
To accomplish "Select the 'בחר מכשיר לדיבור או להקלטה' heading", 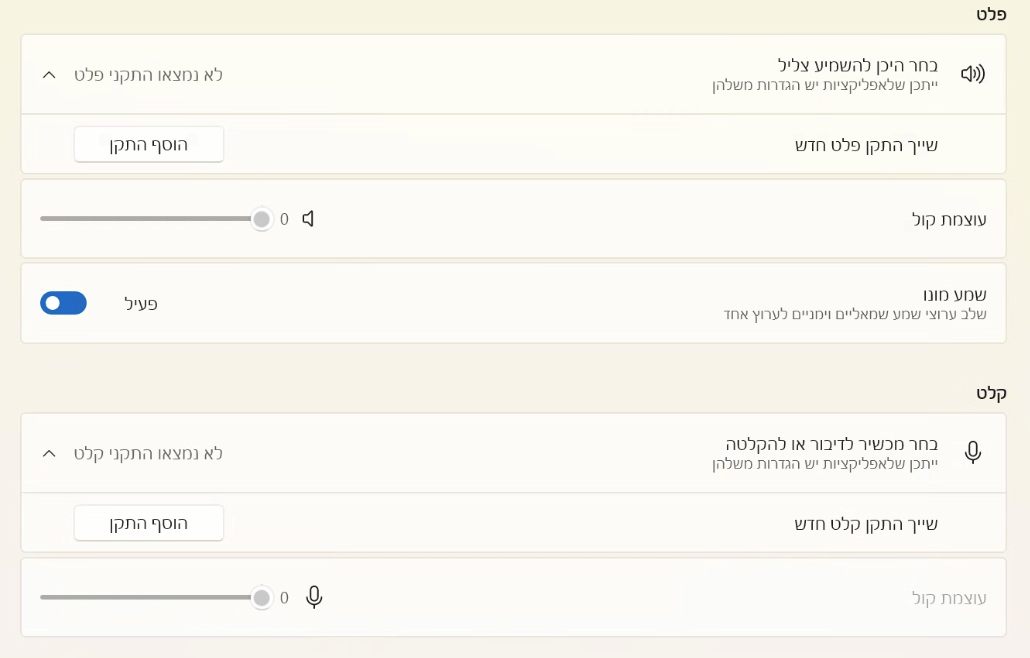I will click(831, 443).
